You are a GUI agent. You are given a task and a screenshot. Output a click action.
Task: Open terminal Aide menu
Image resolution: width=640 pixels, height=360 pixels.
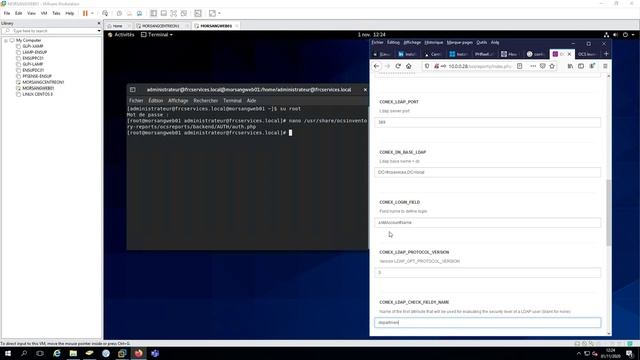click(x=251, y=100)
